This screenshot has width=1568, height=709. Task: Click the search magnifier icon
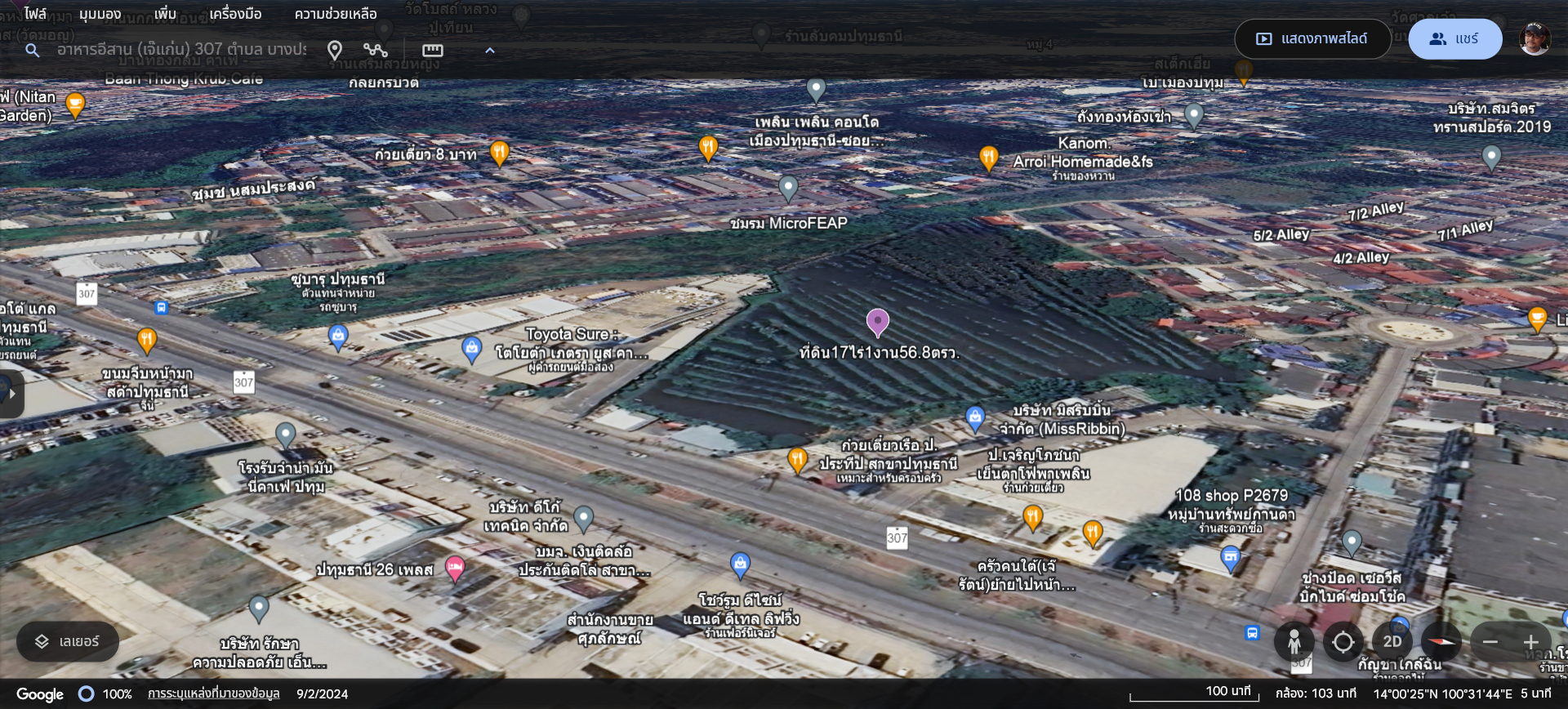coord(32,51)
